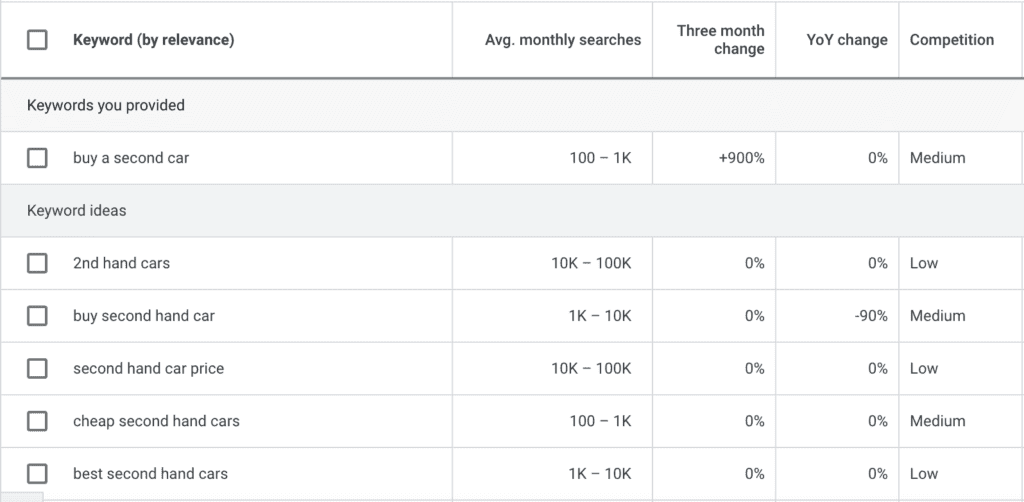This screenshot has width=1024, height=502.
Task: Click the 'Keywords you provided' section header
Action: tap(105, 105)
